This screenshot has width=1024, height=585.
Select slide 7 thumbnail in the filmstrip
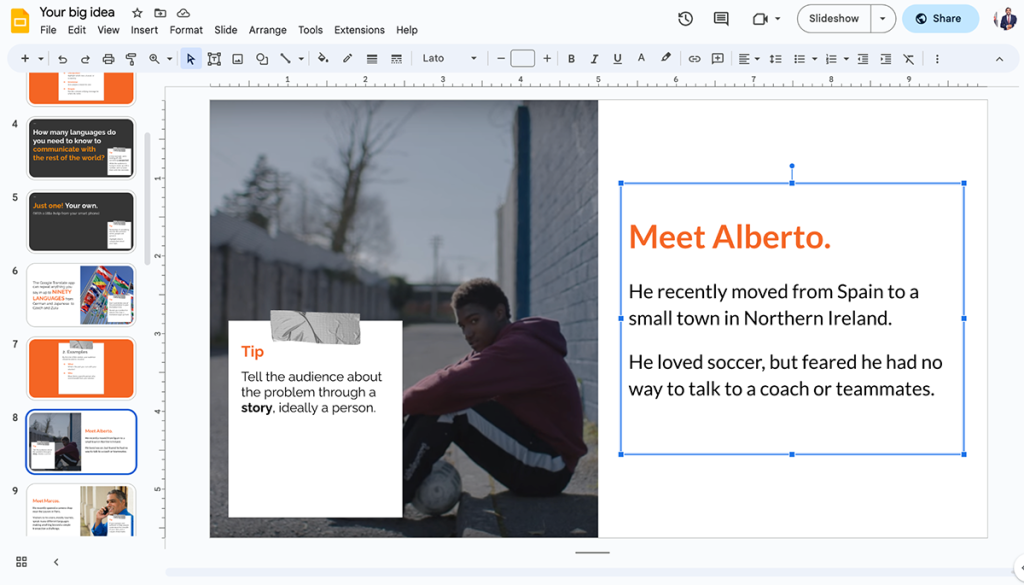[x=80, y=368]
